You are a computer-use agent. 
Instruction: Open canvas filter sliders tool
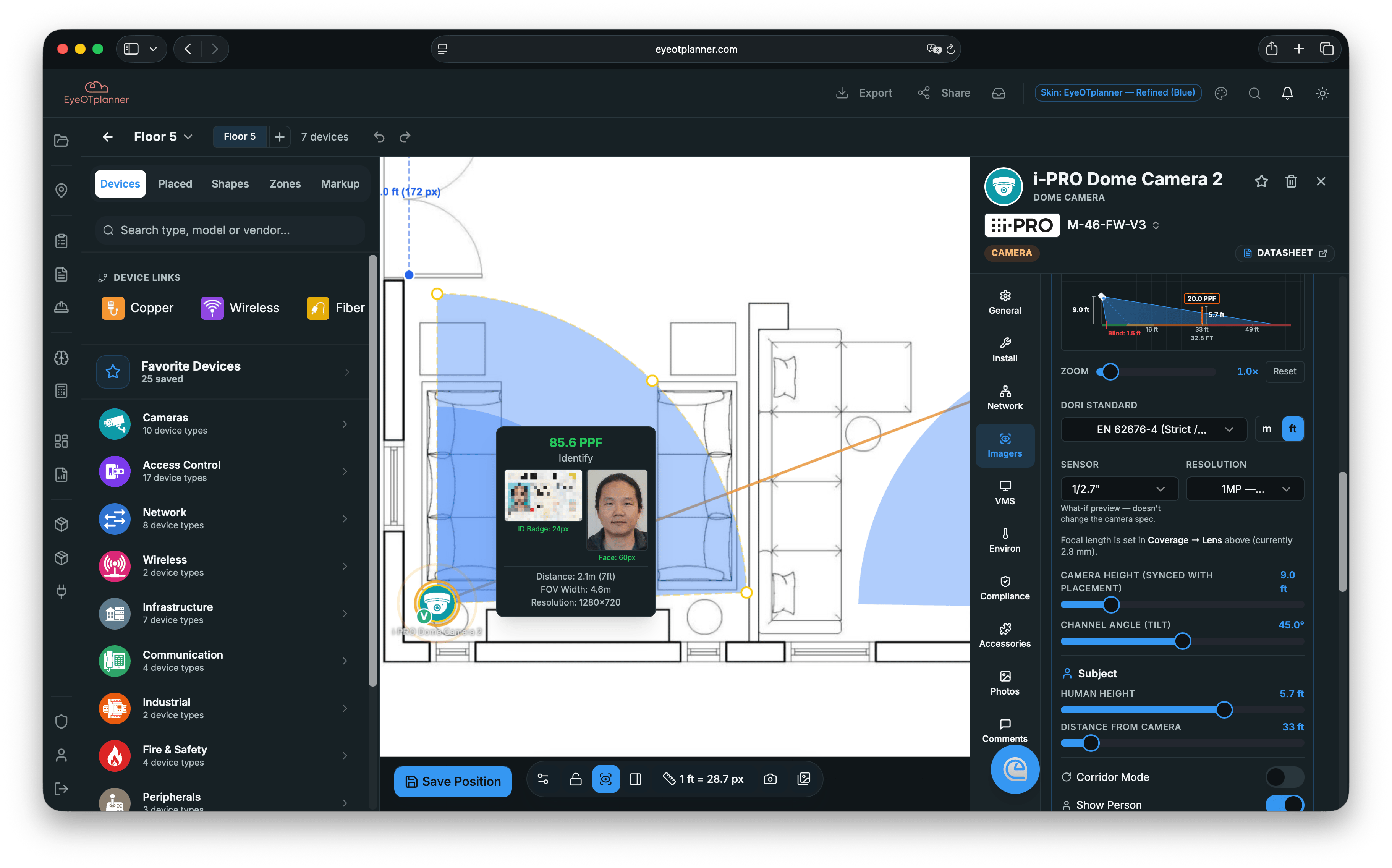[543, 779]
